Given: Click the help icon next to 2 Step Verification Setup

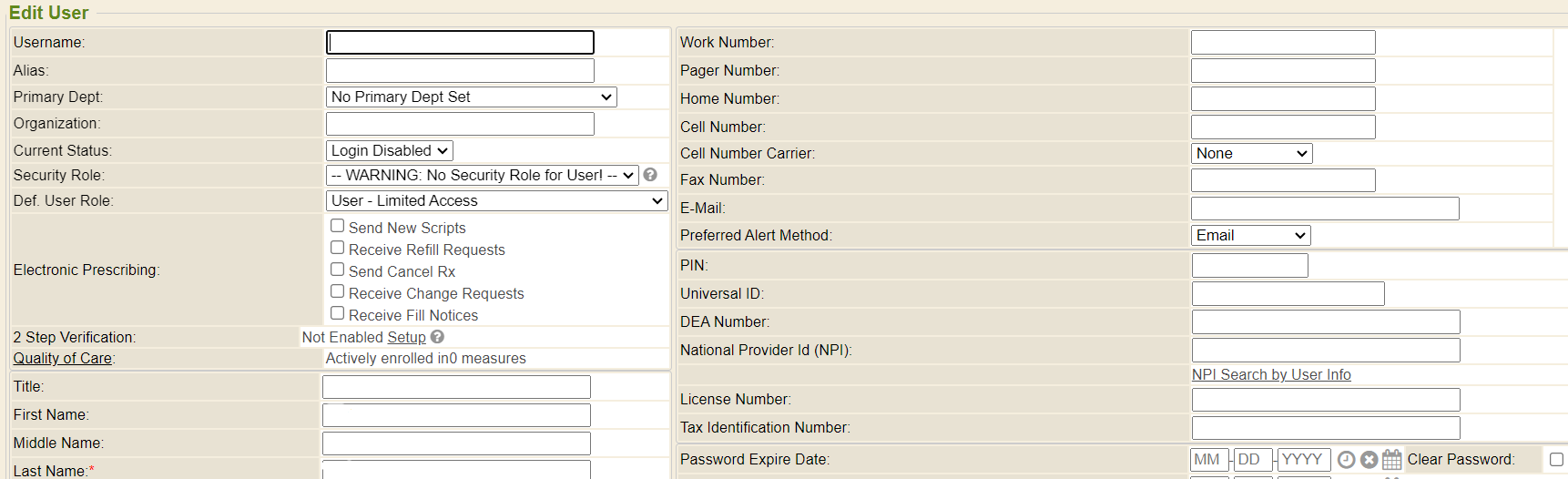Looking at the screenshot, I should [x=437, y=337].
